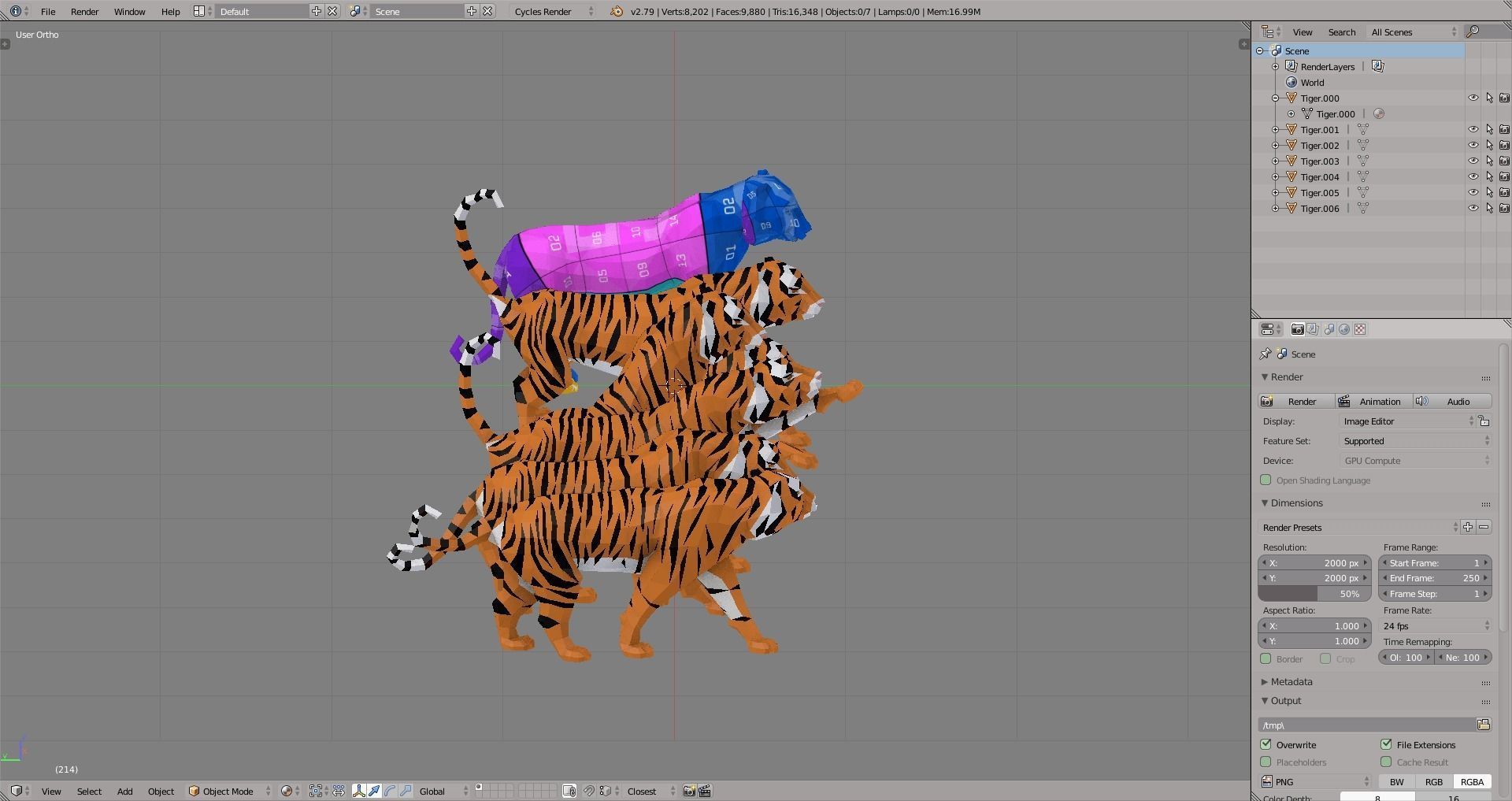Adjust the 50% resolution percentage slider
Viewport: 1512px width, 801px height.
pyautogui.click(x=1314, y=594)
